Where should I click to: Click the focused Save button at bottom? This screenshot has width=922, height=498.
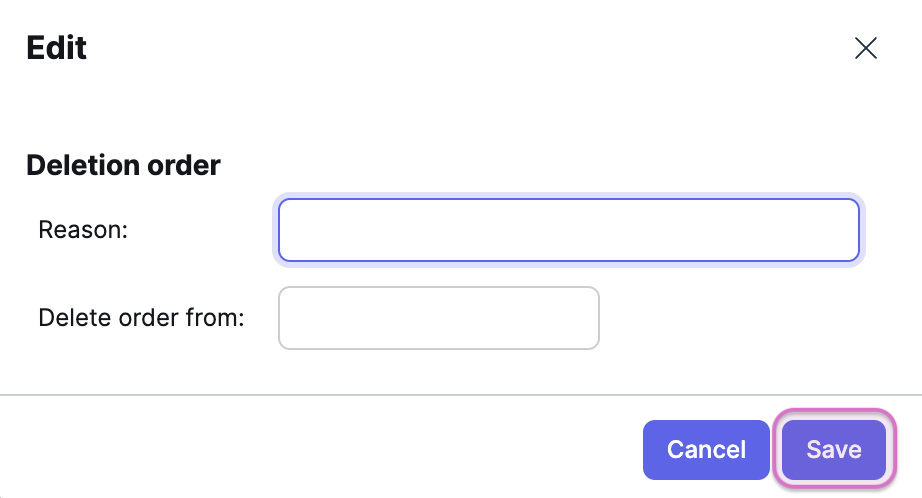(x=834, y=449)
